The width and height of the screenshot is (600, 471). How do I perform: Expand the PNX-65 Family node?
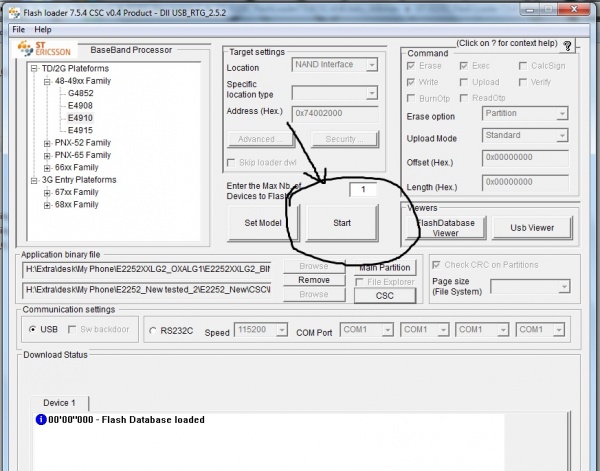47,155
